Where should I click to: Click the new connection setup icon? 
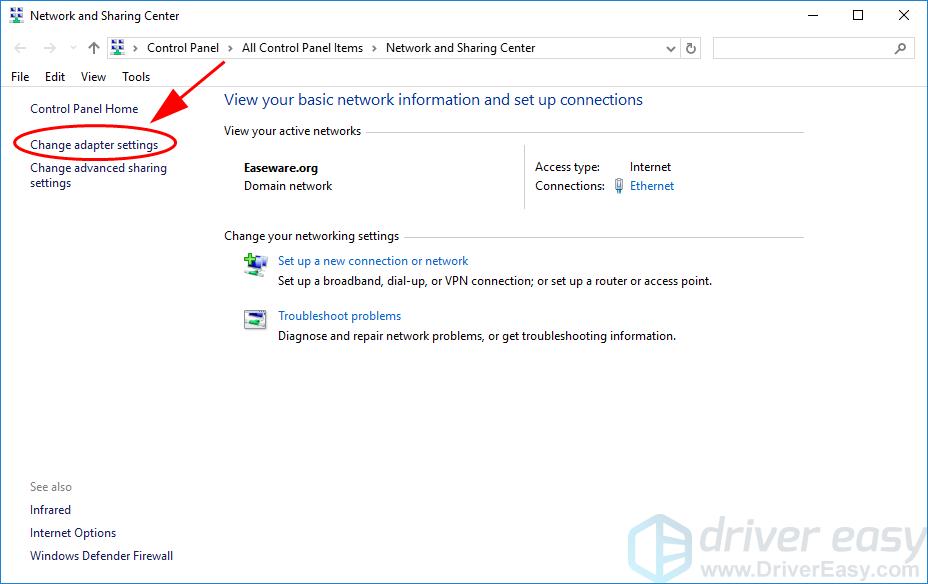click(x=255, y=264)
